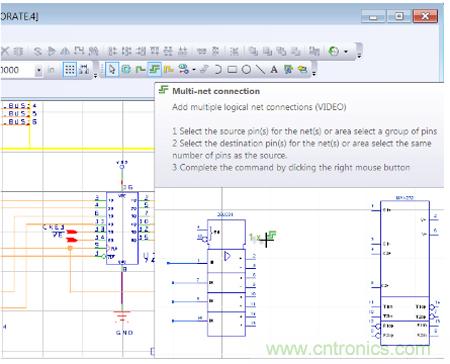Pick the yellow bus drawing tool

click(x=169, y=70)
